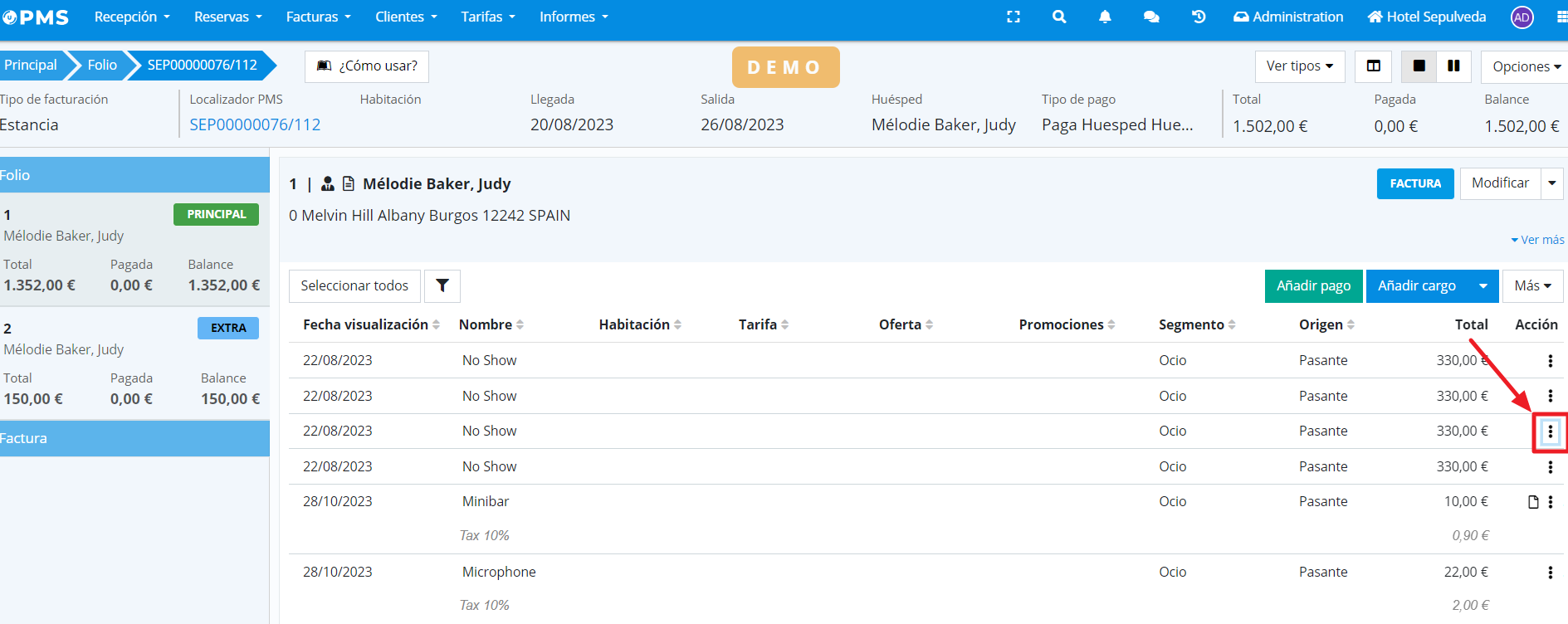Select the two-column view layout

[x=1453, y=66]
